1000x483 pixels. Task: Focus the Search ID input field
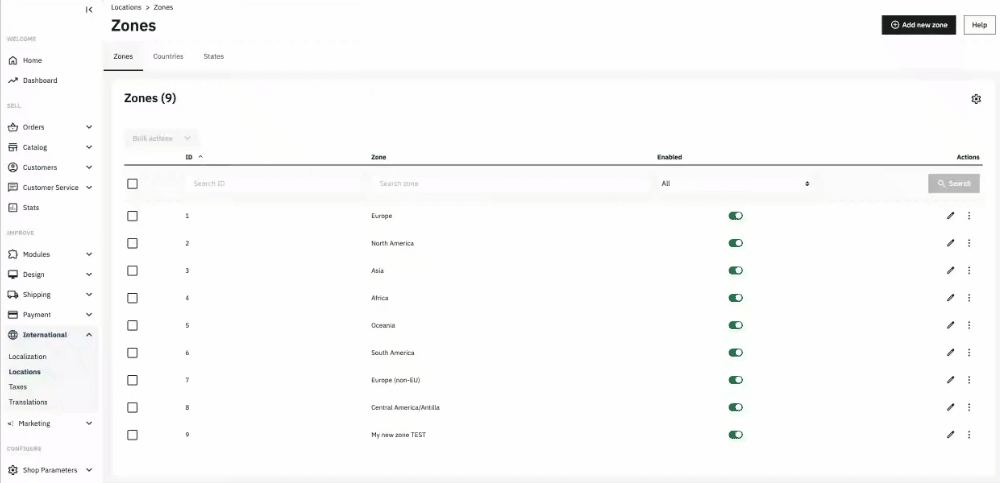coord(272,184)
